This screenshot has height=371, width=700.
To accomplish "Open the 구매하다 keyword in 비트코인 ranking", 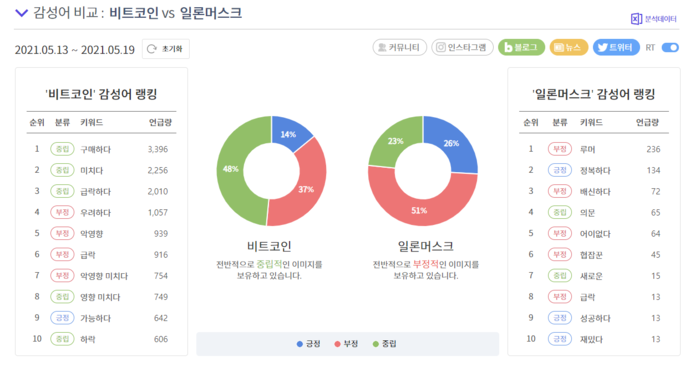I will [95, 149].
